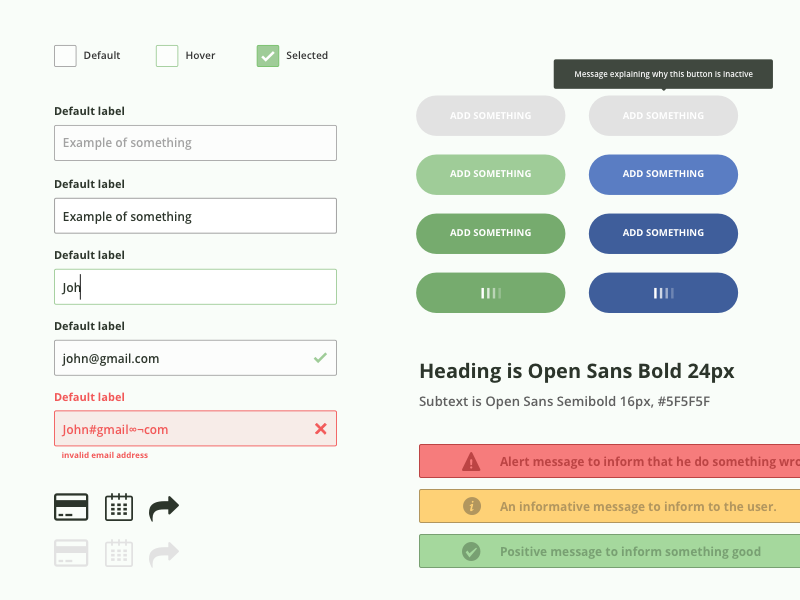Click the dark green ADD SOMETHING button
Screen dimensions: 800x600
(490, 233)
